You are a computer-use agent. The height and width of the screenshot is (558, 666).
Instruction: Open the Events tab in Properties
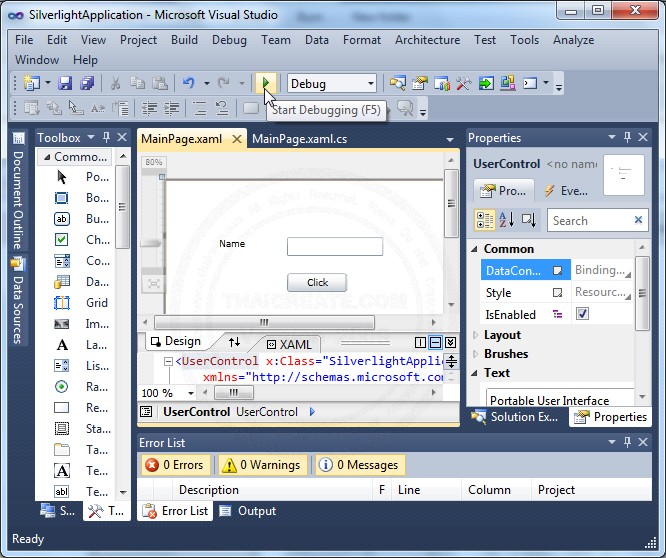click(567, 191)
